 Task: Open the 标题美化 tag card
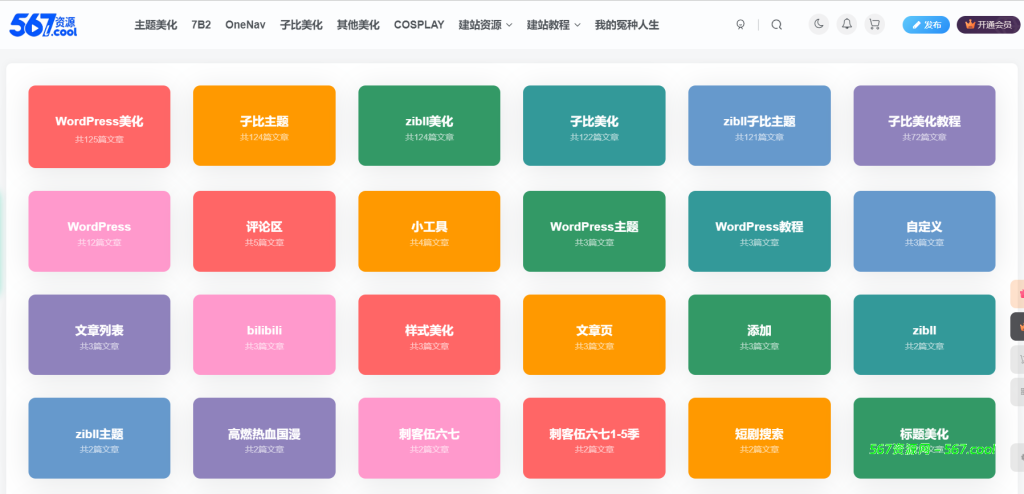coord(924,438)
